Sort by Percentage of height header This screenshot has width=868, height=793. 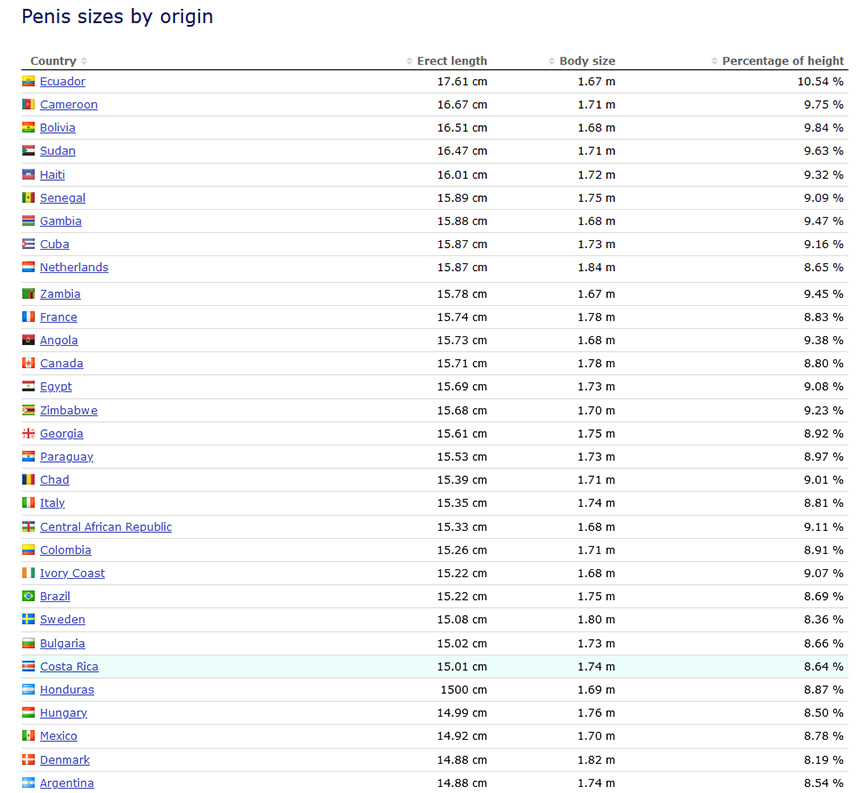click(782, 61)
